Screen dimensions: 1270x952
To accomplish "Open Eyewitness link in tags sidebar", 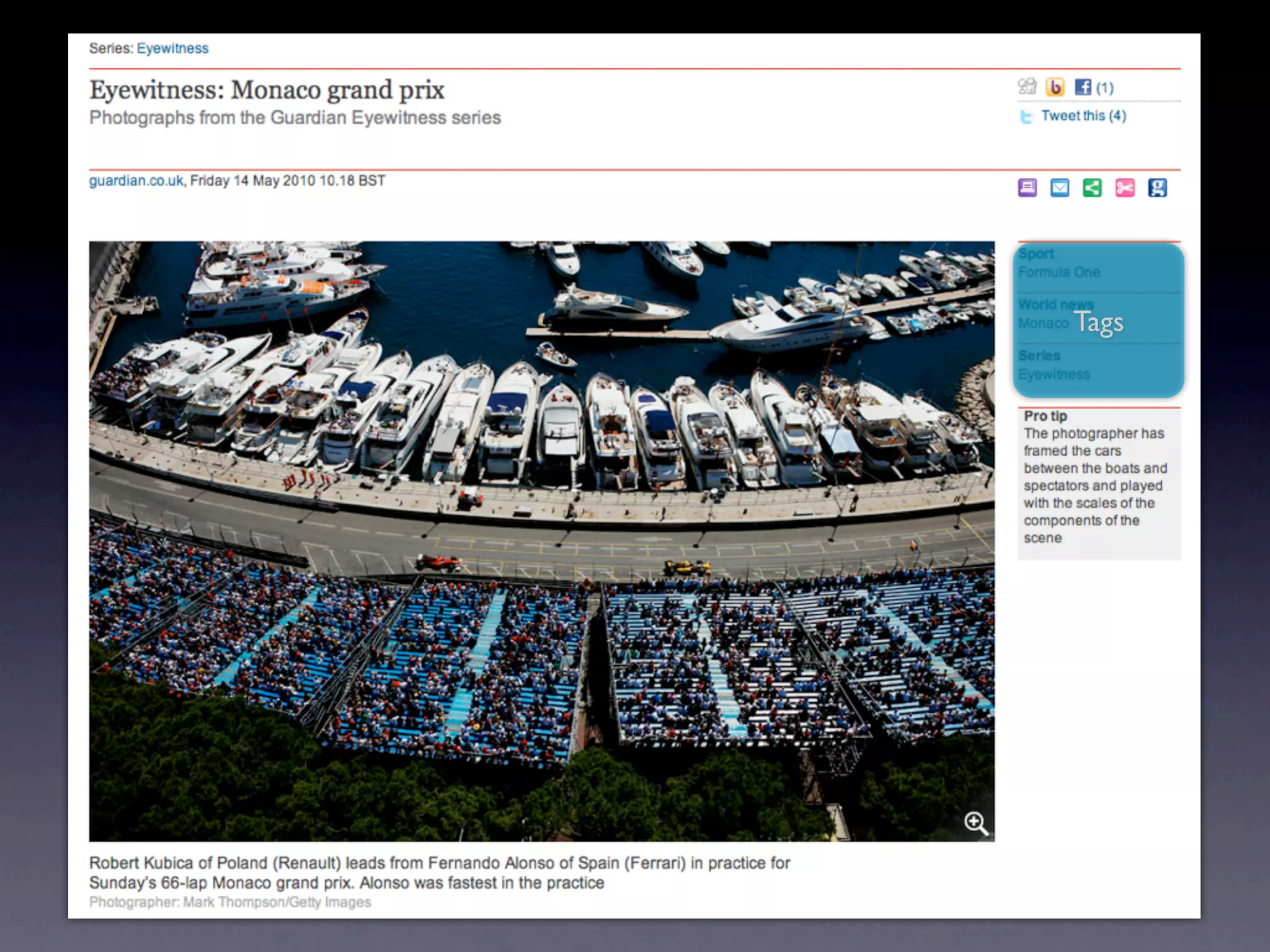I will point(1054,374).
